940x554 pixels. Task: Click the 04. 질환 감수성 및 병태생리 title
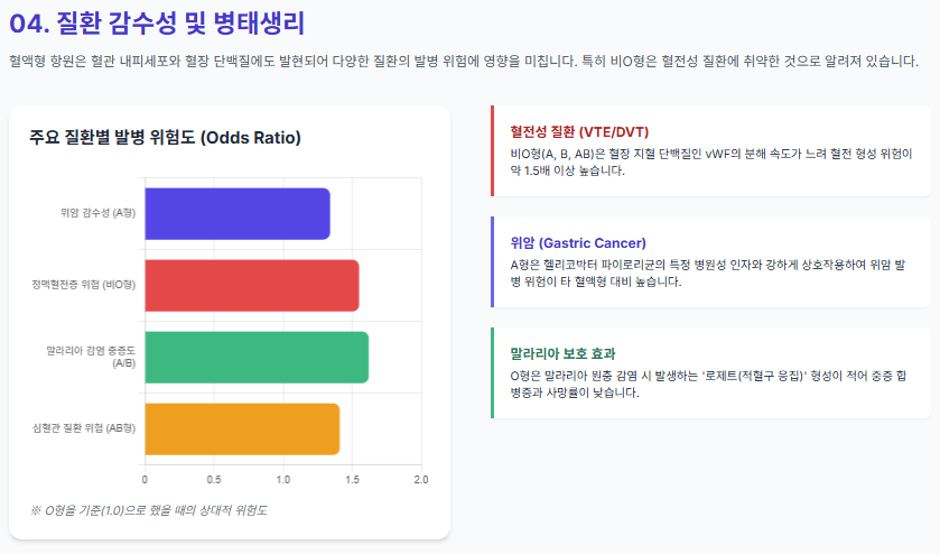click(x=157, y=23)
